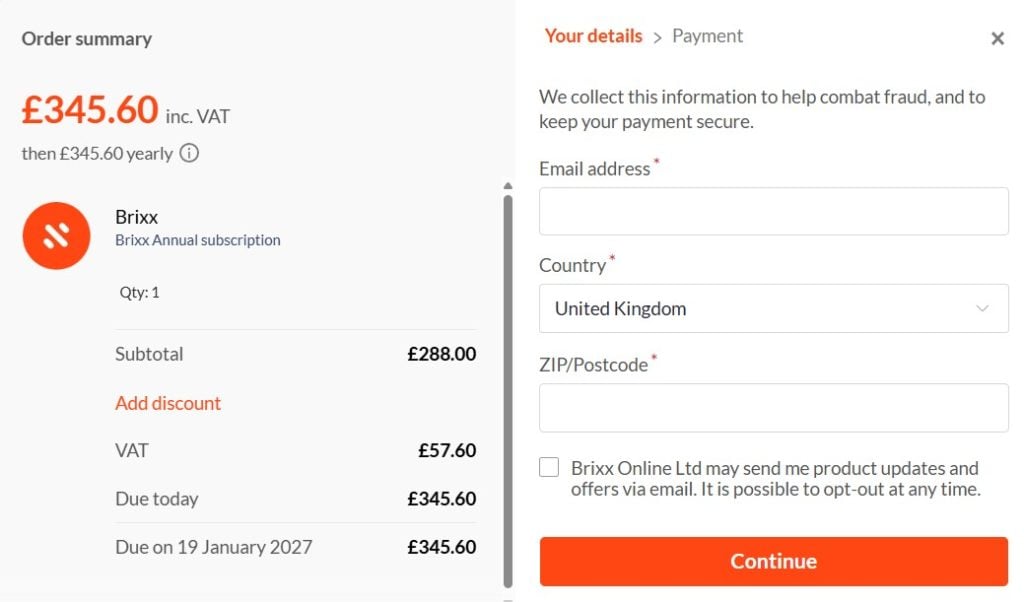
Task: Open the Add discount link
Action: click(x=168, y=403)
